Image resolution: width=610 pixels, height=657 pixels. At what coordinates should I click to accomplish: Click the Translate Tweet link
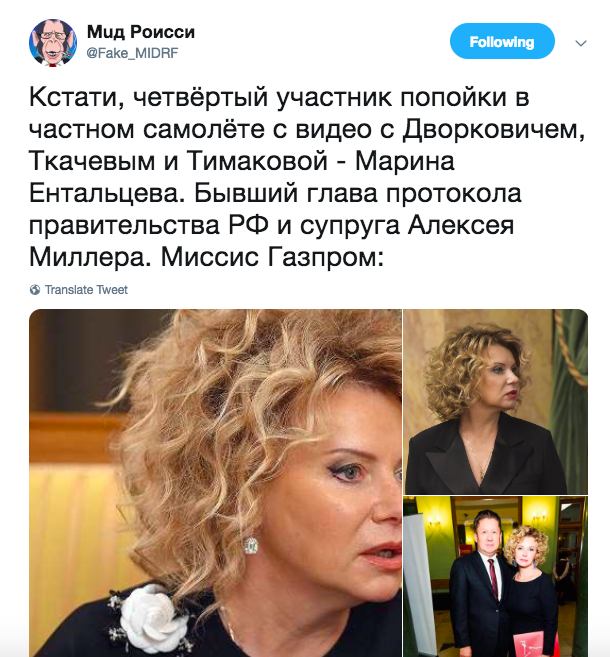coord(86,290)
